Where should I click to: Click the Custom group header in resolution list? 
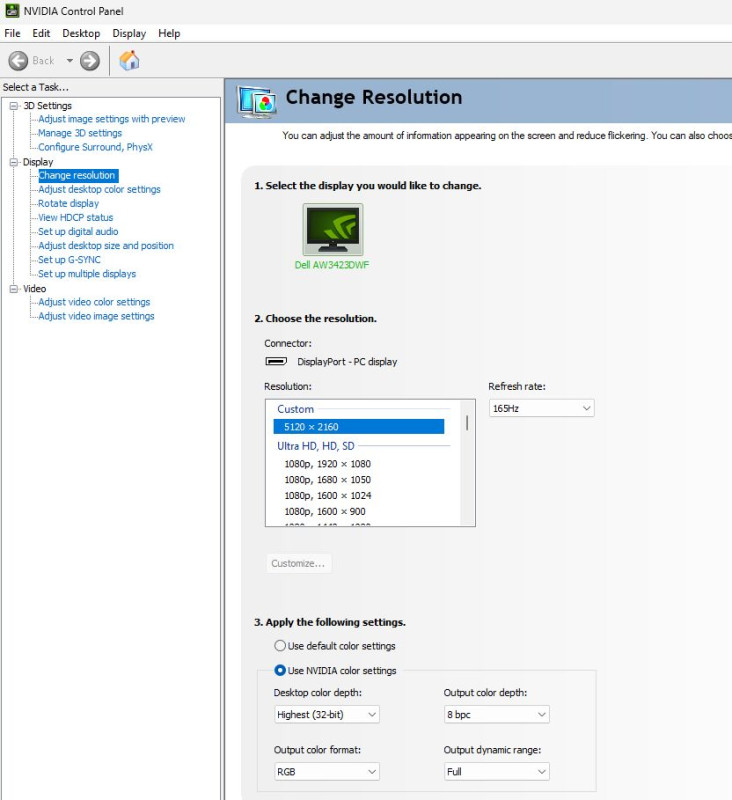295,409
